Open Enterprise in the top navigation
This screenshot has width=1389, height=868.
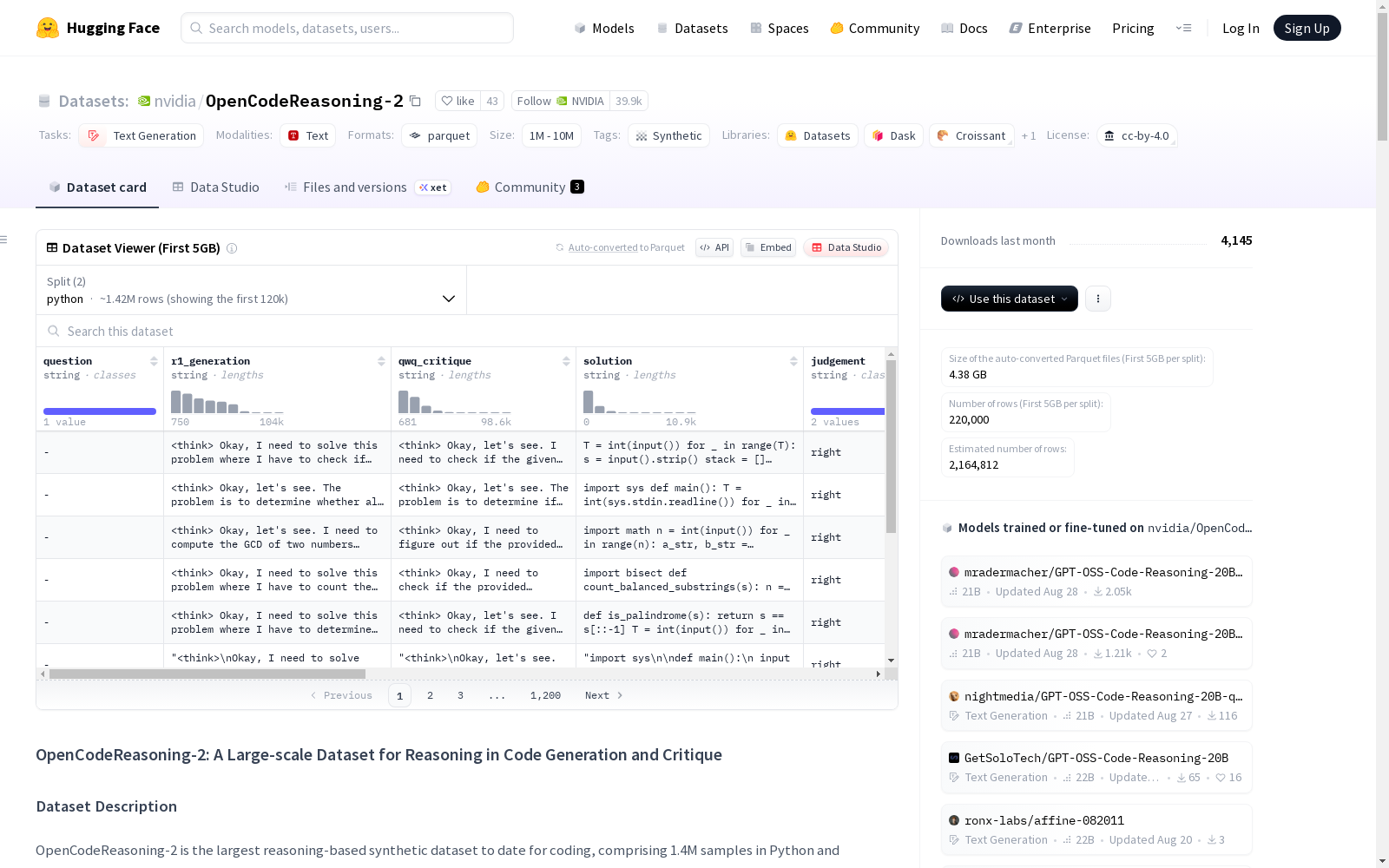[1050, 28]
